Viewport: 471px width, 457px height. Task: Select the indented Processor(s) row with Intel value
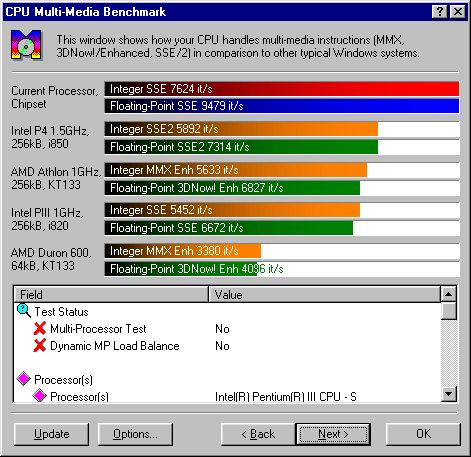click(227, 396)
